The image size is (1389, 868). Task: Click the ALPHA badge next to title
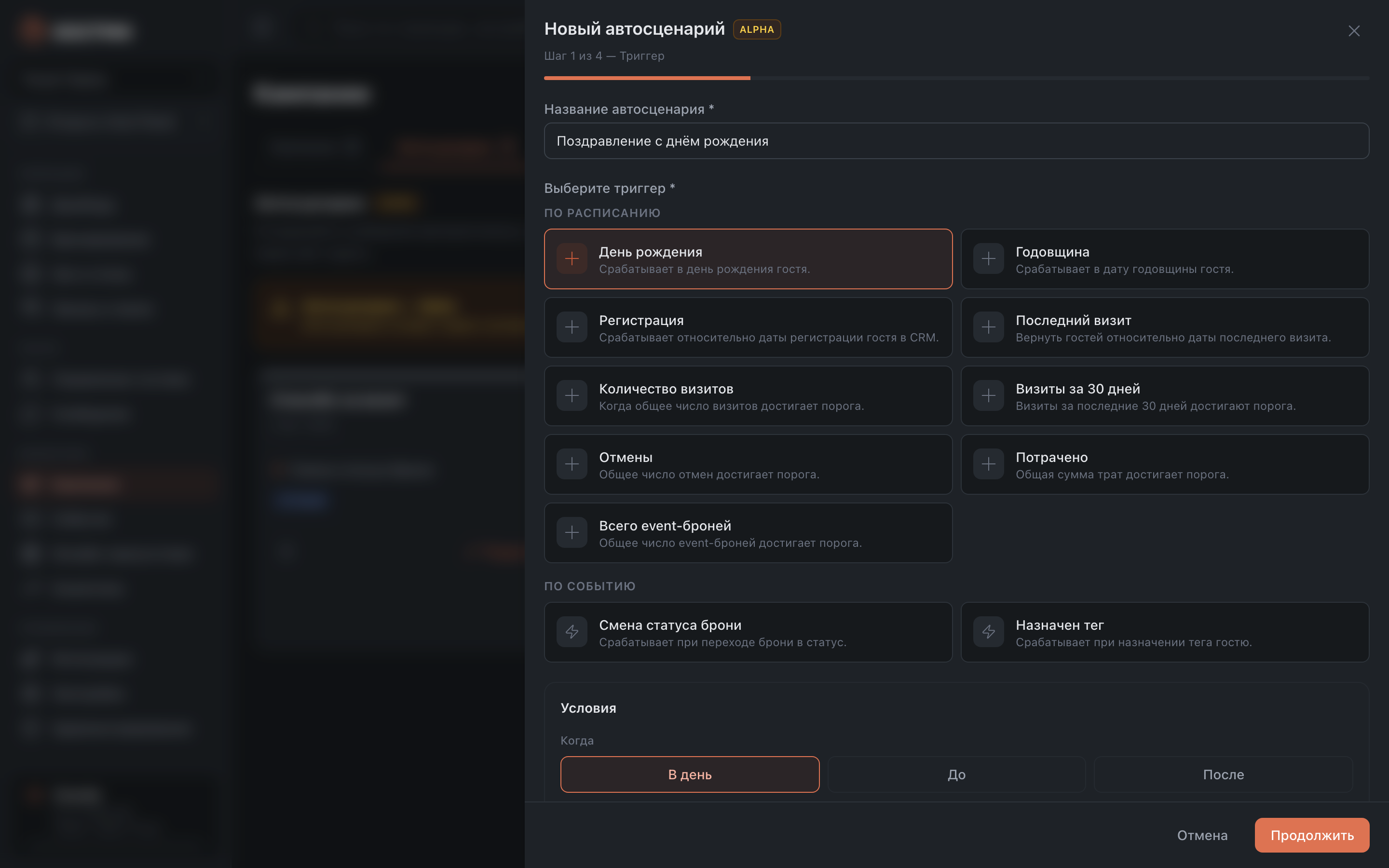pos(757,29)
